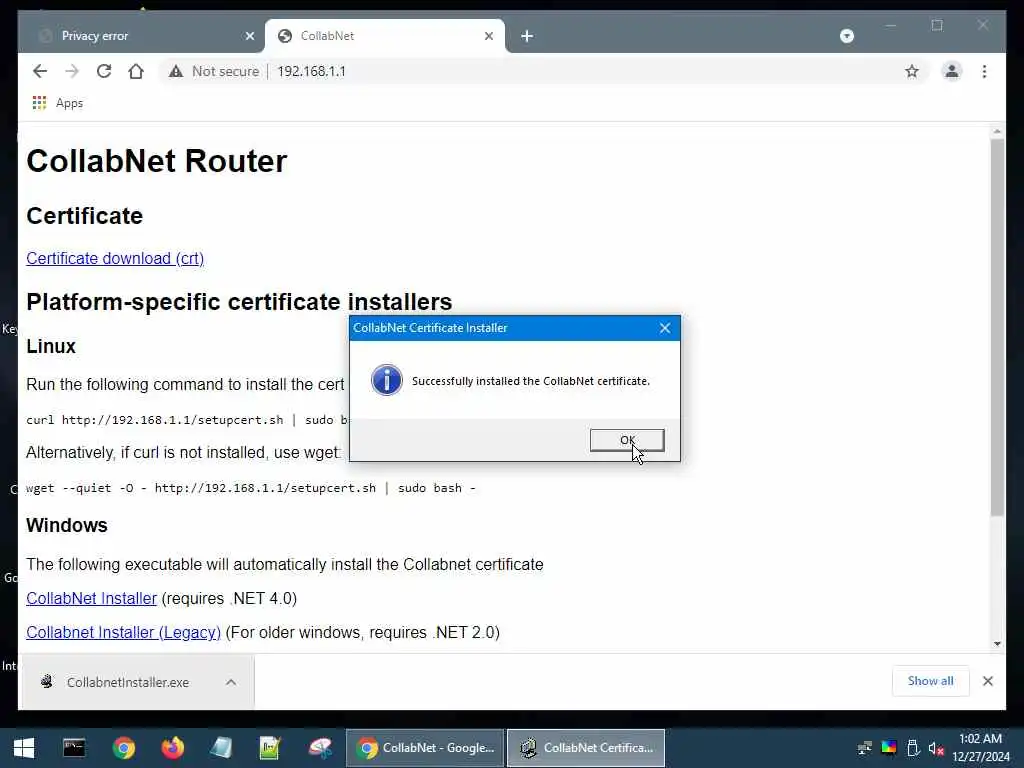Launch Command Prompt from the taskbar
This screenshot has height=768, width=1024.
pos(74,748)
